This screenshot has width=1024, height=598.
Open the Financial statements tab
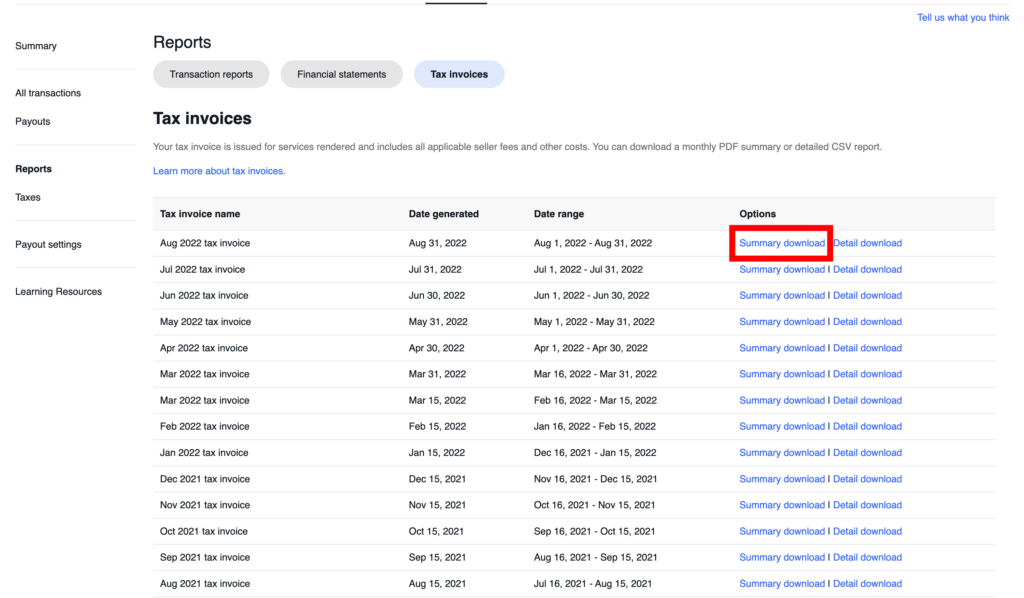pyautogui.click(x=341, y=74)
